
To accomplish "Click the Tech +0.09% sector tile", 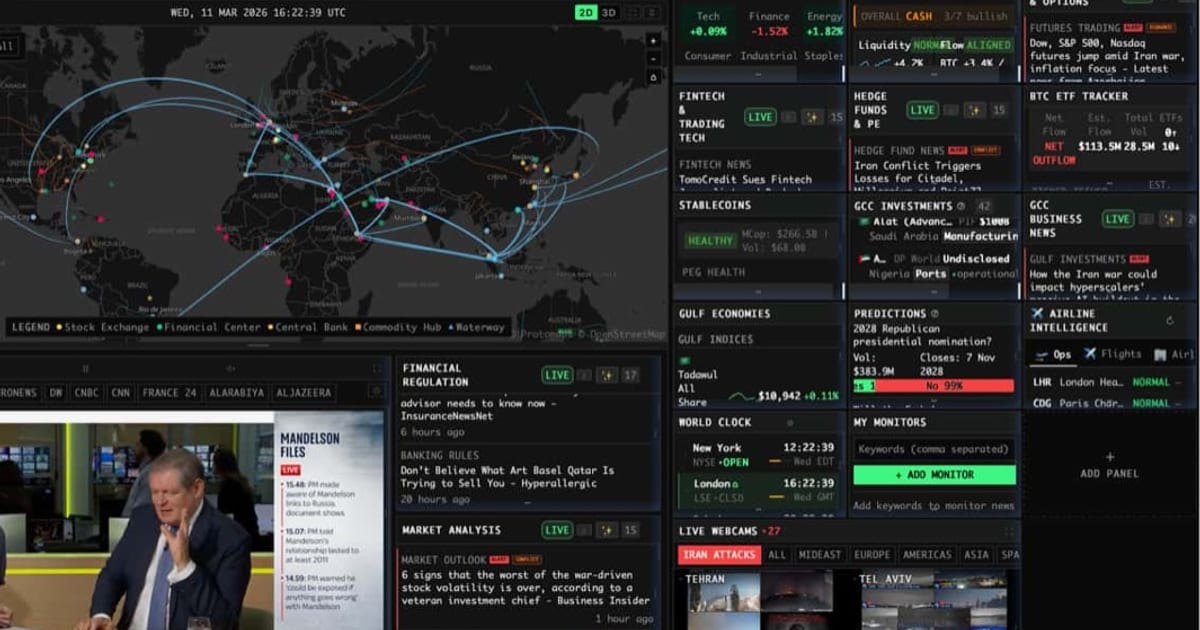I will coord(707,24).
